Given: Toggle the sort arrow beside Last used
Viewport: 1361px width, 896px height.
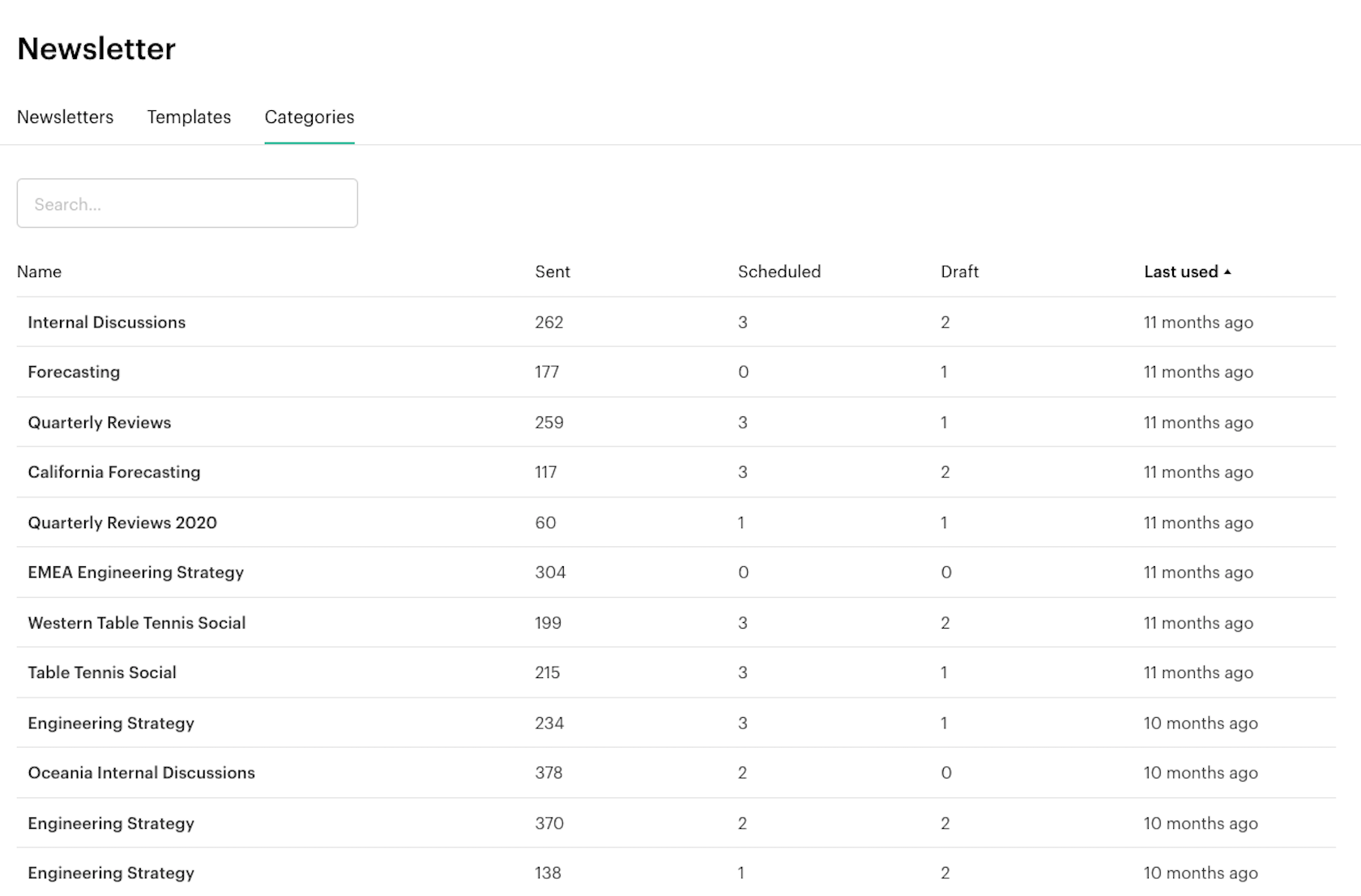Looking at the screenshot, I should pyautogui.click(x=1227, y=271).
